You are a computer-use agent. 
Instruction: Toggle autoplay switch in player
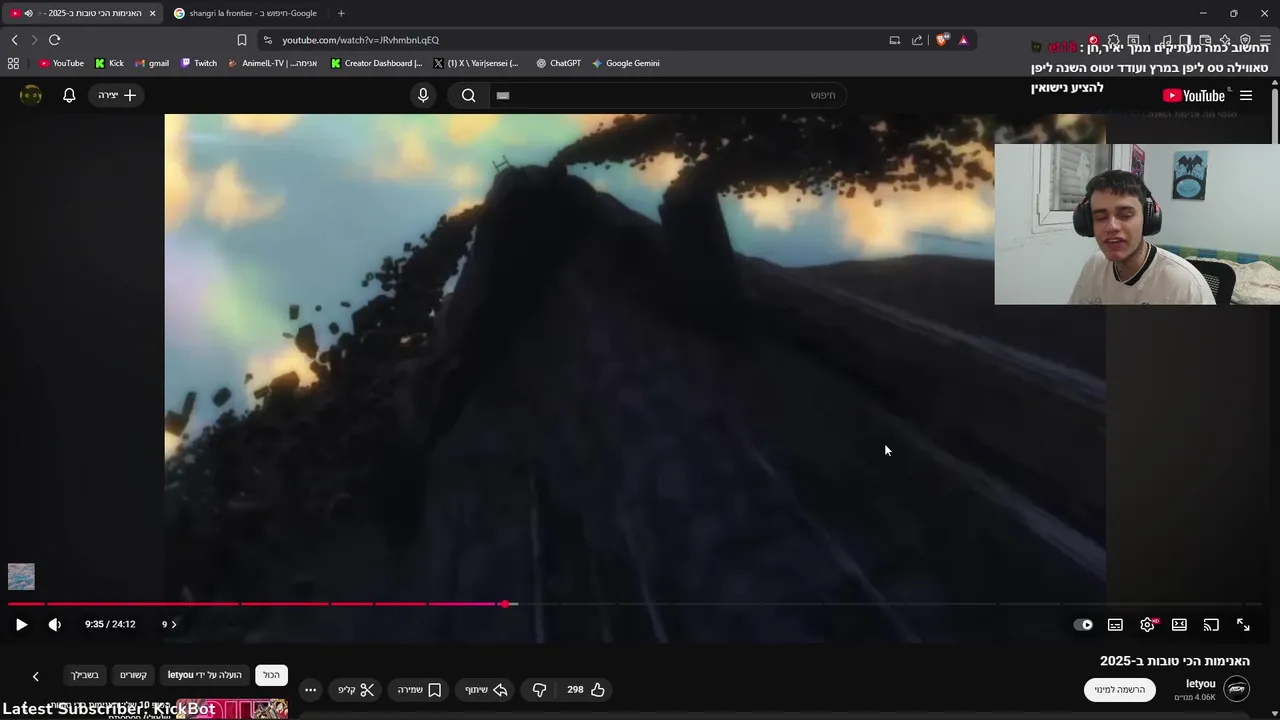coord(1083,624)
